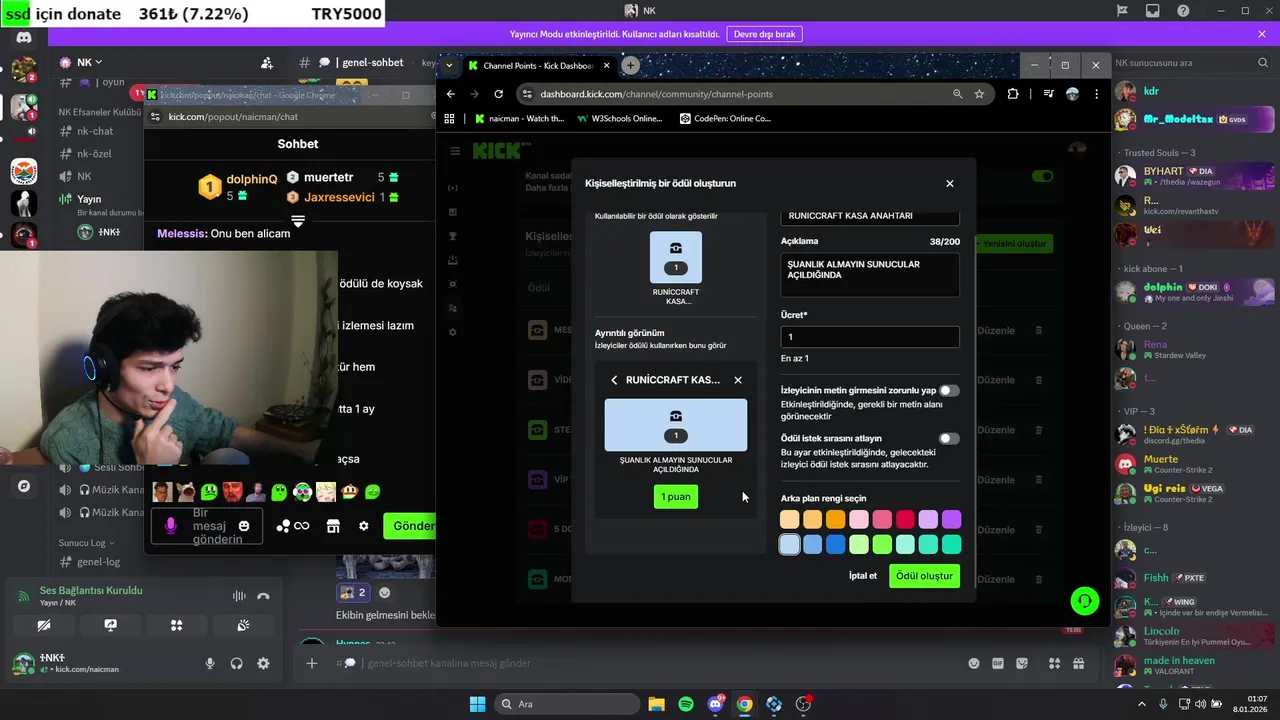Click 'İptal et' to cancel reward
Image resolution: width=1280 pixels, height=720 pixels.
[x=863, y=576]
